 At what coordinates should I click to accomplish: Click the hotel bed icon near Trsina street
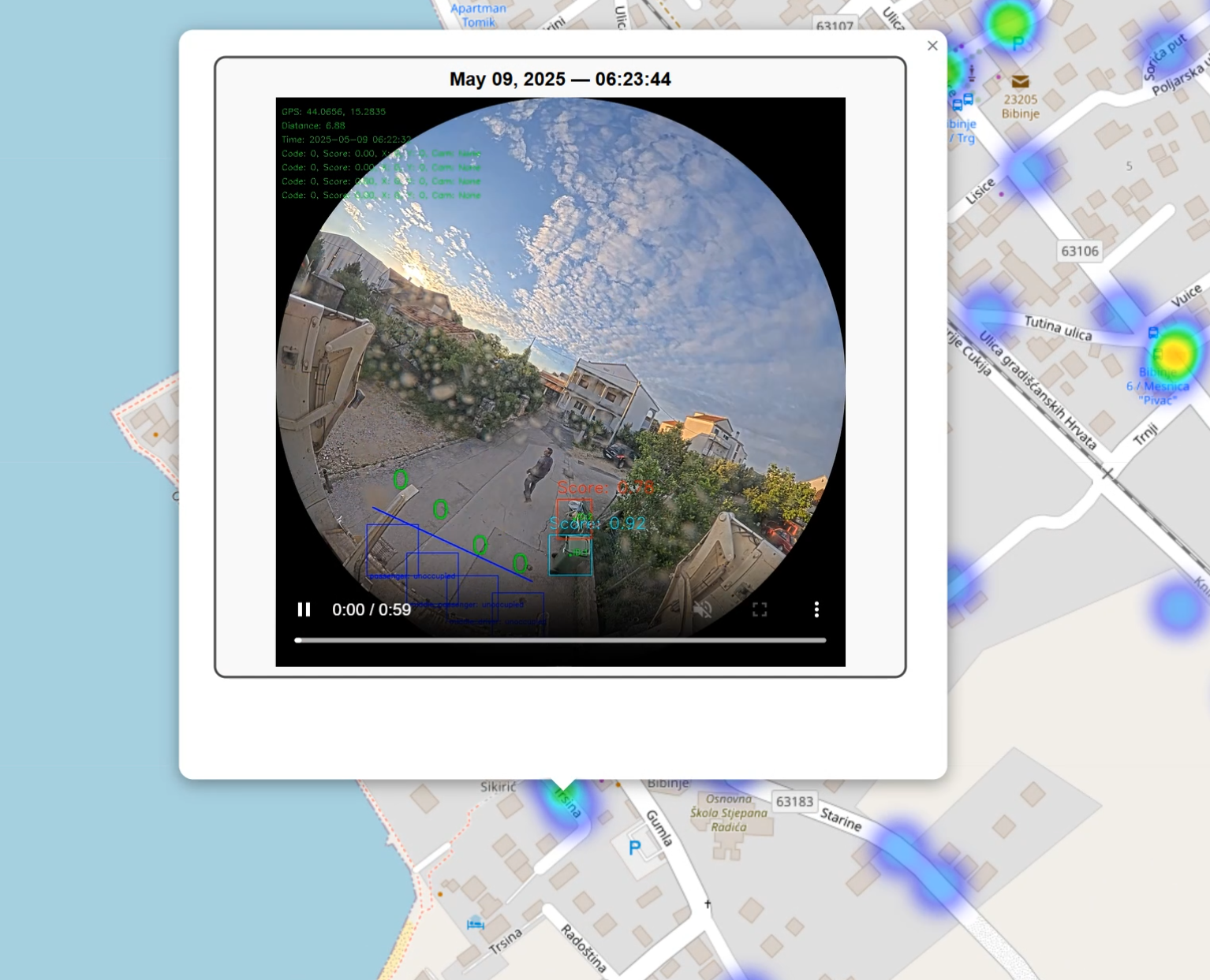pos(474,925)
